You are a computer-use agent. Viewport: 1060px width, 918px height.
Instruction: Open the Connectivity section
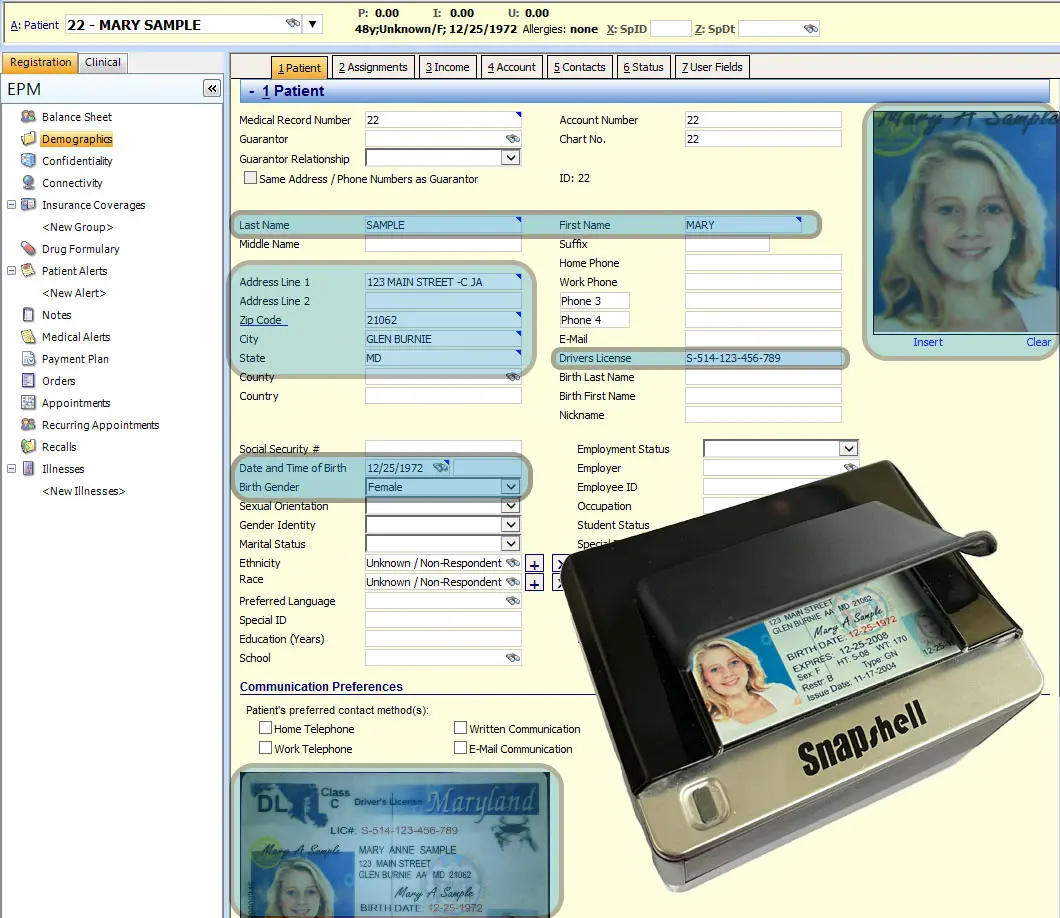coord(72,183)
